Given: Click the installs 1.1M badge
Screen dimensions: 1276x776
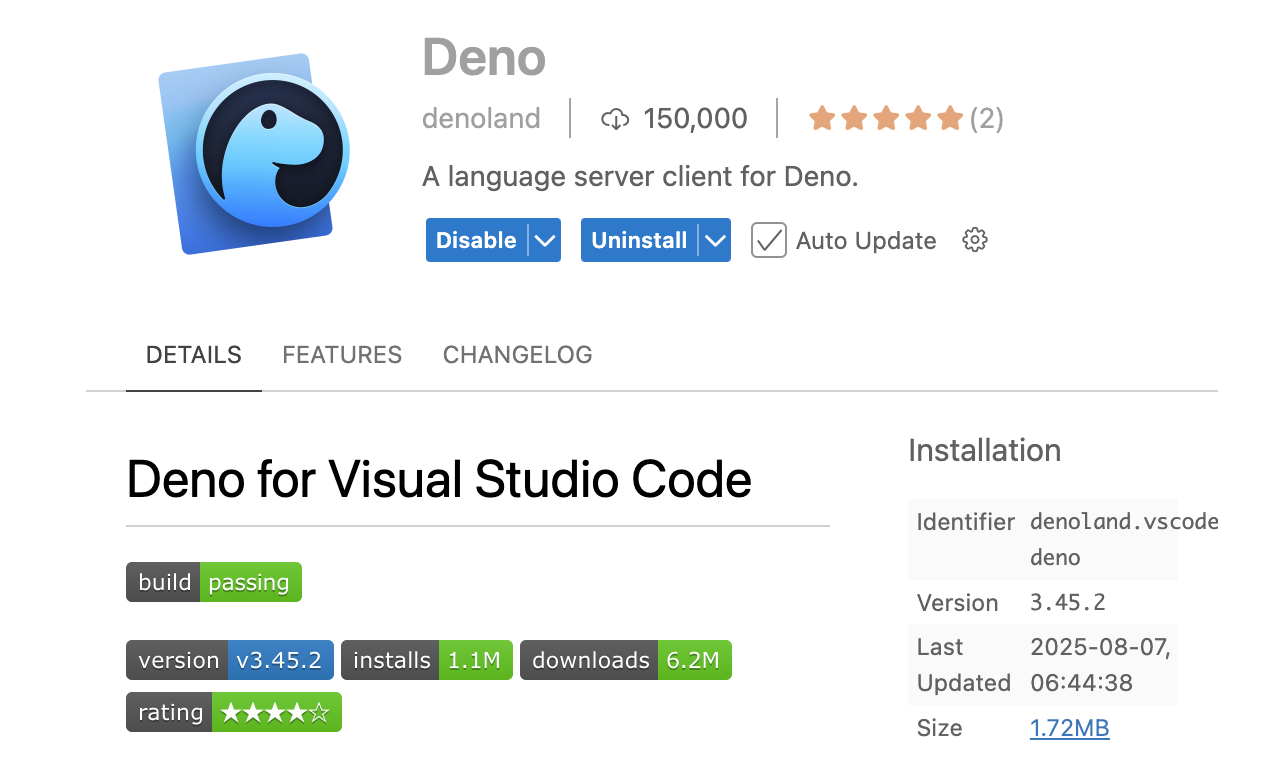Looking at the screenshot, I should point(426,660).
